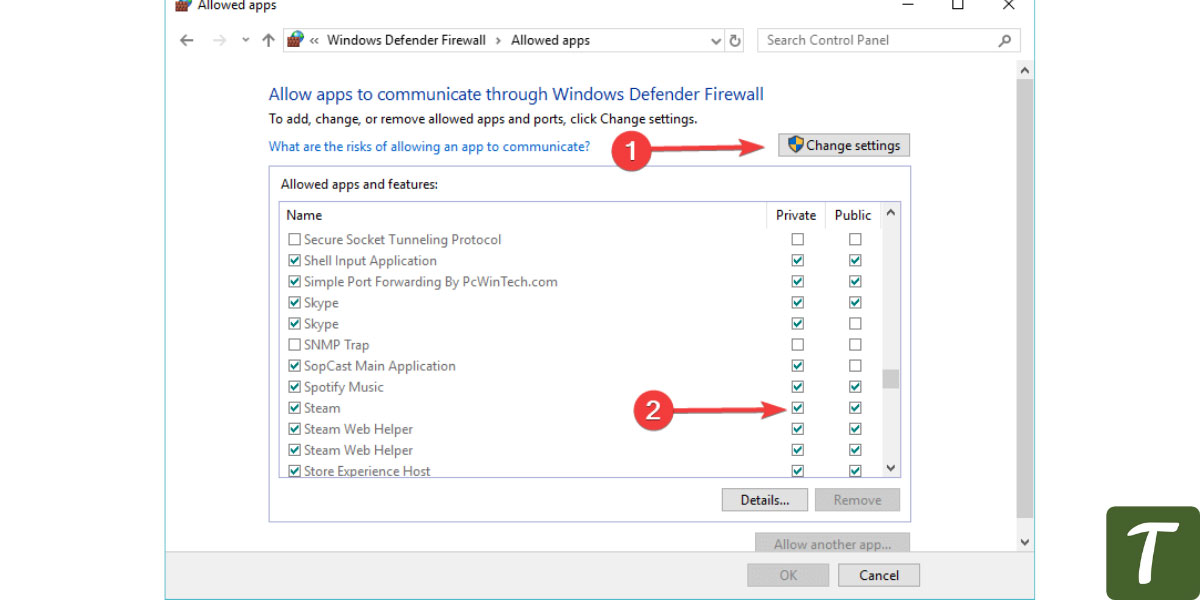This screenshot has height=600, width=1200.
Task: Open the Windows Defender Firewall breadcrumb
Action: pyautogui.click(x=406, y=41)
